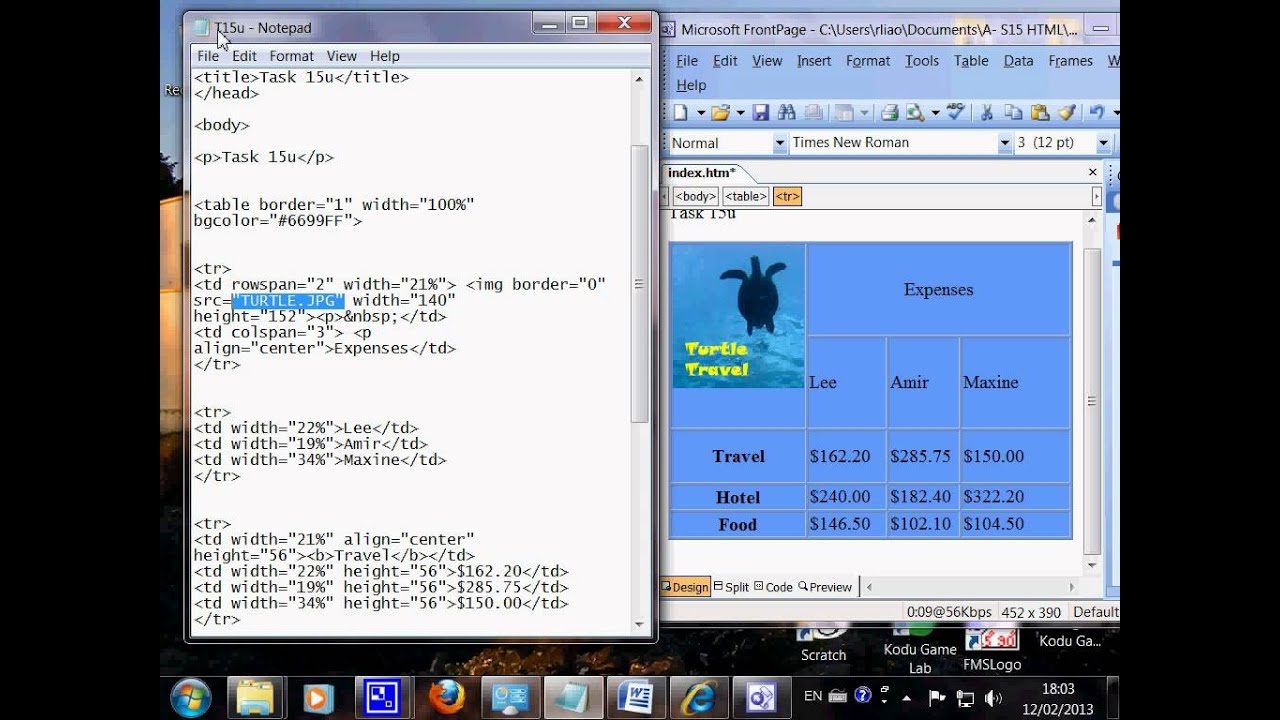Click the Turtle Travel image in table

pyautogui.click(x=738, y=316)
